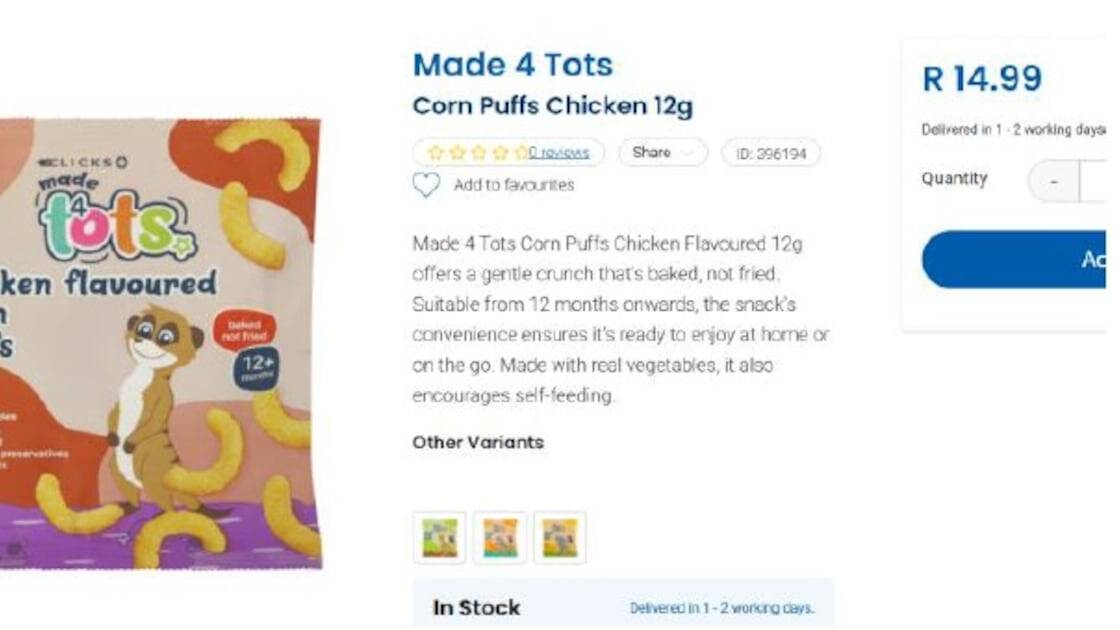Select the third rating star
Image resolution: width=1120 pixels, height=630 pixels.
pos(479,153)
